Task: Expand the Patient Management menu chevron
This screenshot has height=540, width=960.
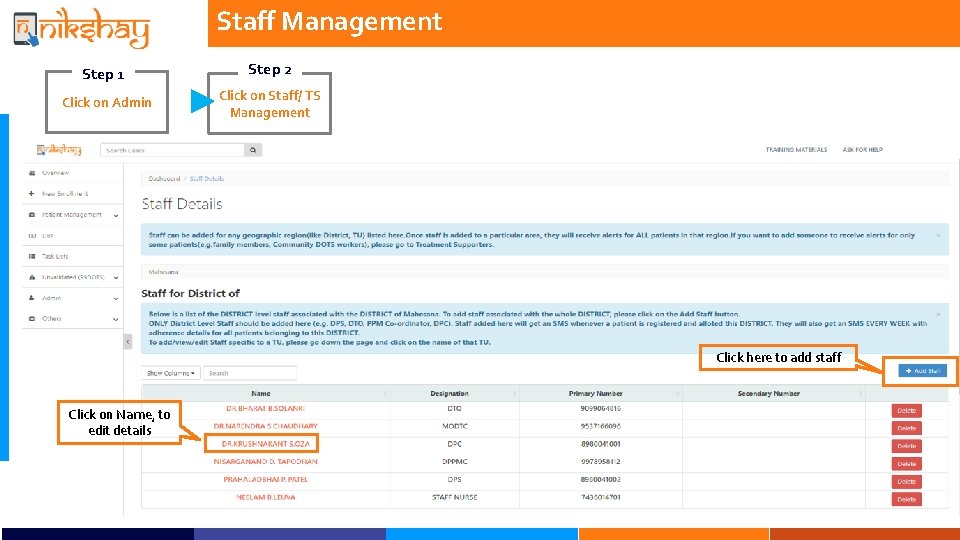Action: click(x=116, y=216)
